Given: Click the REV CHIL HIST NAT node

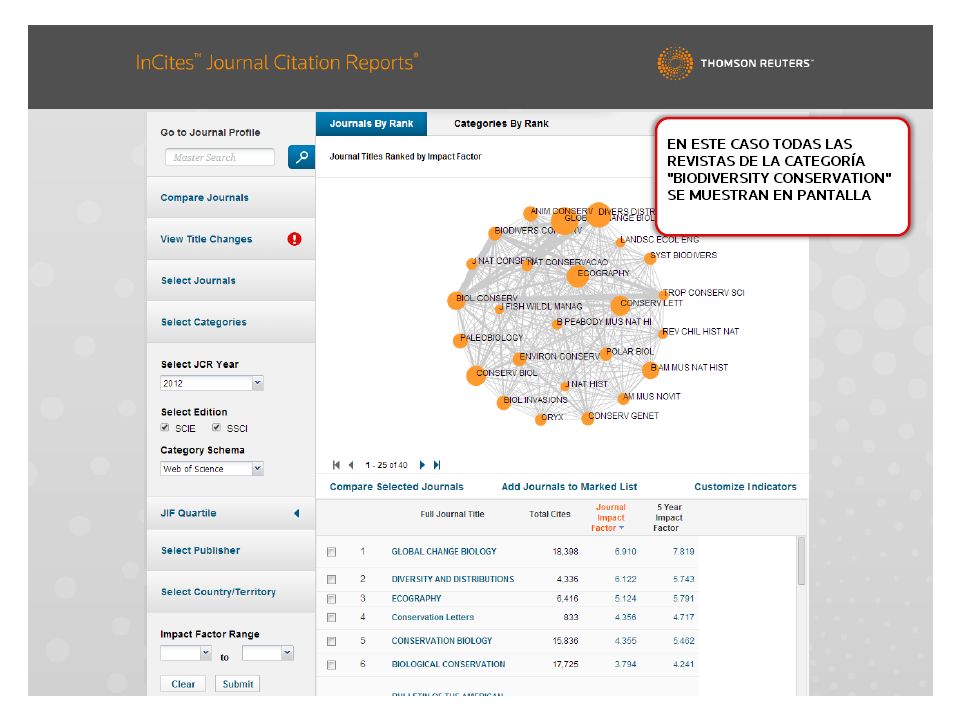Looking at the screenshot, I should [662, 334].
